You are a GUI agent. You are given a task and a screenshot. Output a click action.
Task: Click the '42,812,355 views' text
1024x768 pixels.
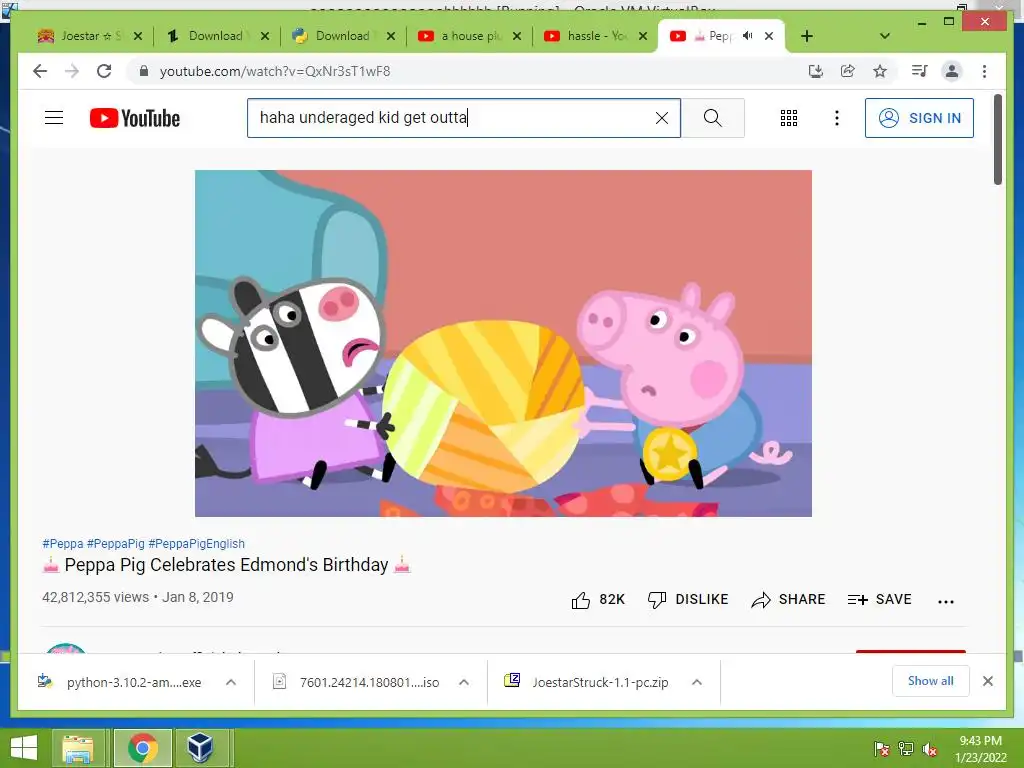pos(95,597)
